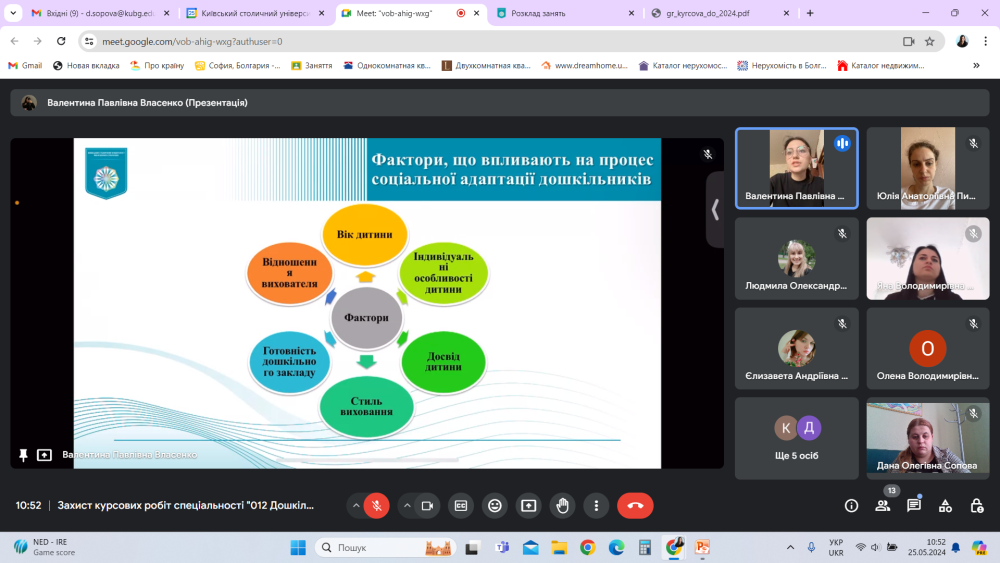Click the Windows Start button
1000x563 pixels.
click(297, 547)
